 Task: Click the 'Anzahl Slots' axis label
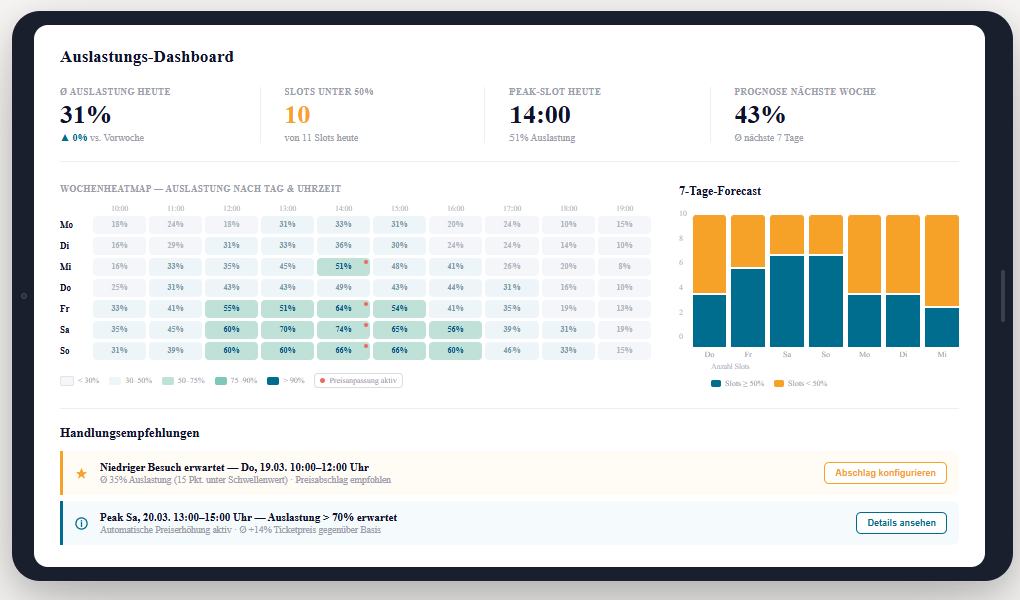coord(730,366)
